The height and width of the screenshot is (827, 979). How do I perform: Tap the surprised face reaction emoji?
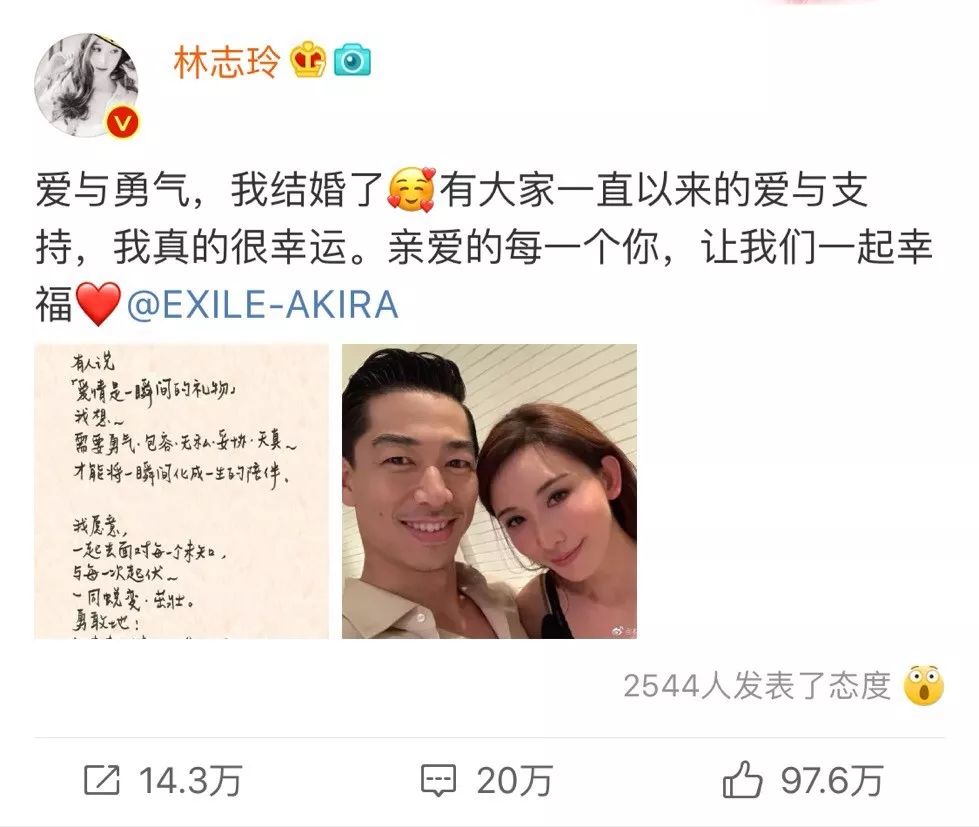[x=923, y=685]
